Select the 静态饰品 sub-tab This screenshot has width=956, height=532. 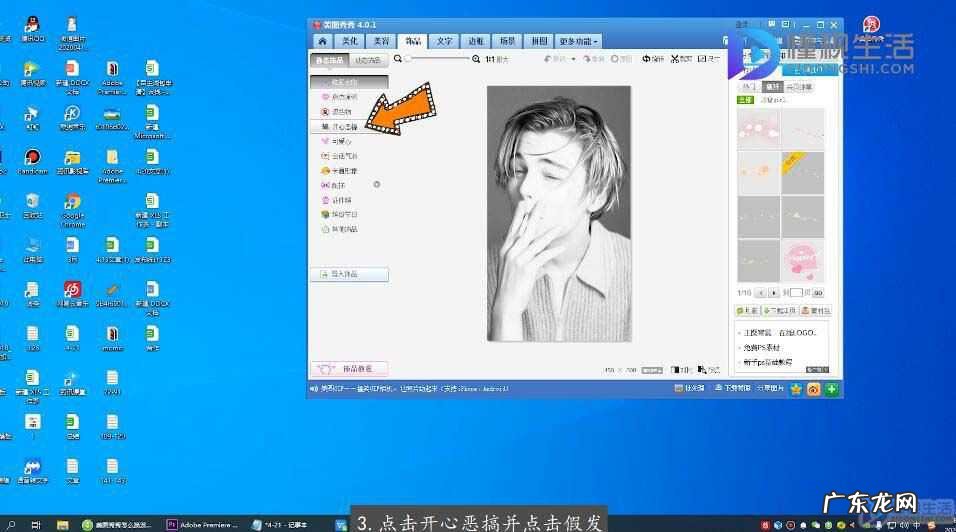(x=330, y=60)
